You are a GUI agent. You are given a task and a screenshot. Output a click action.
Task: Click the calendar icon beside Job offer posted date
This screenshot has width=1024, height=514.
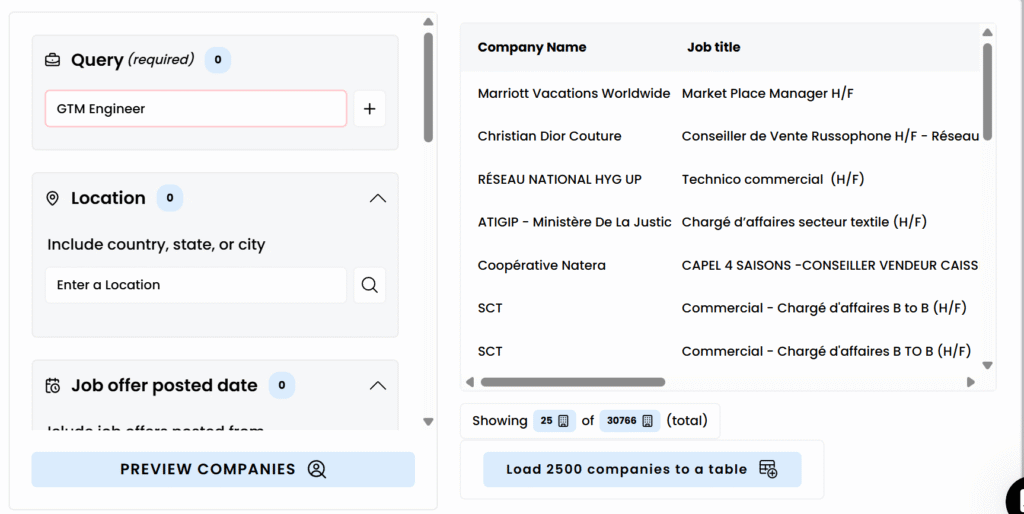pyautogui.click(x=53, y=386)
